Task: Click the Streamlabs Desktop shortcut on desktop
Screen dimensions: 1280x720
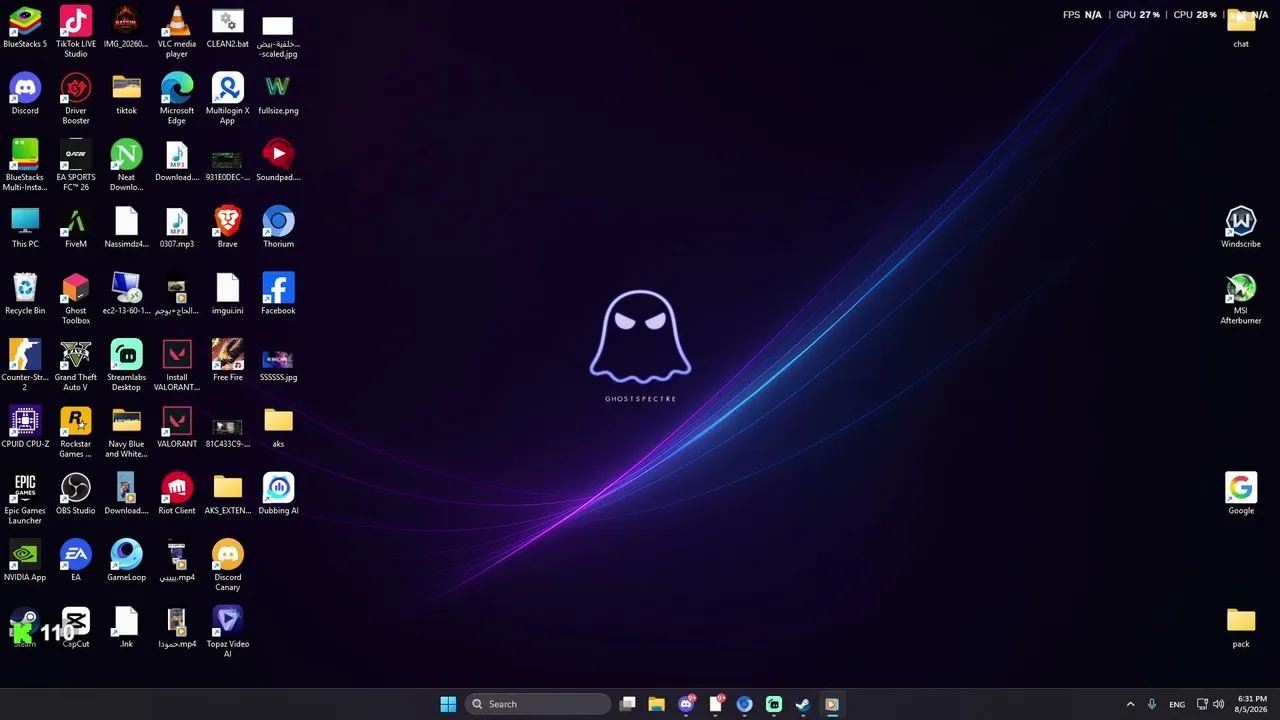Action: click(126, 366)
